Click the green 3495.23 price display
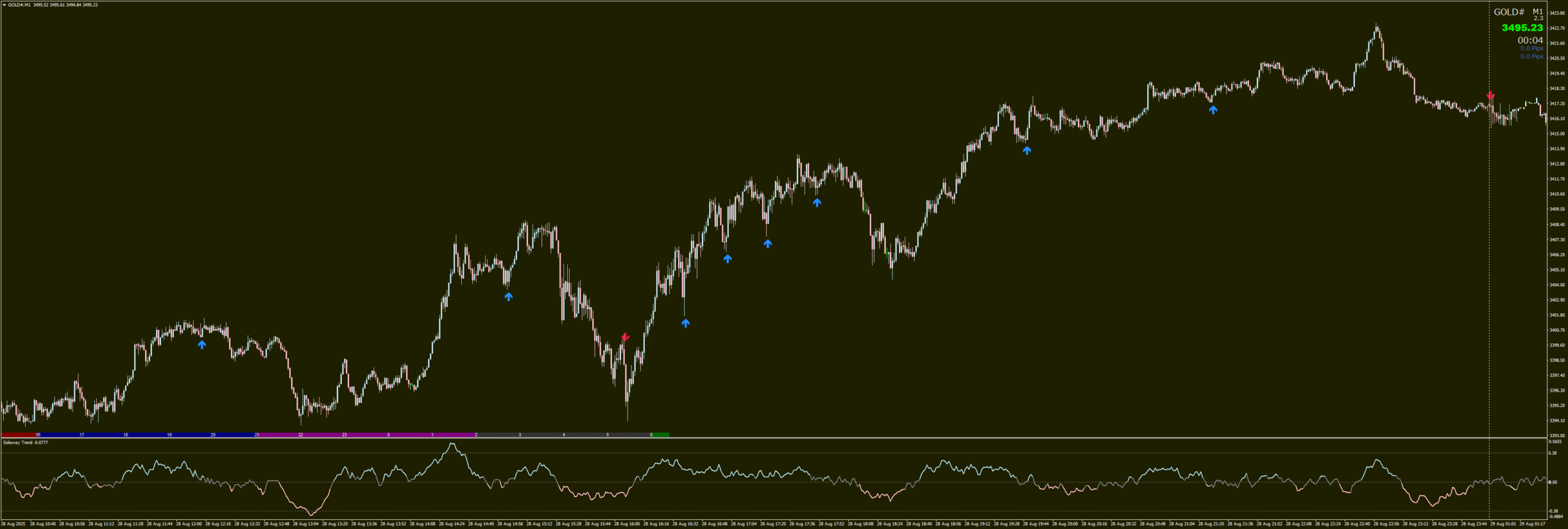This screenshot has height=529, width=1568. 1522,28
